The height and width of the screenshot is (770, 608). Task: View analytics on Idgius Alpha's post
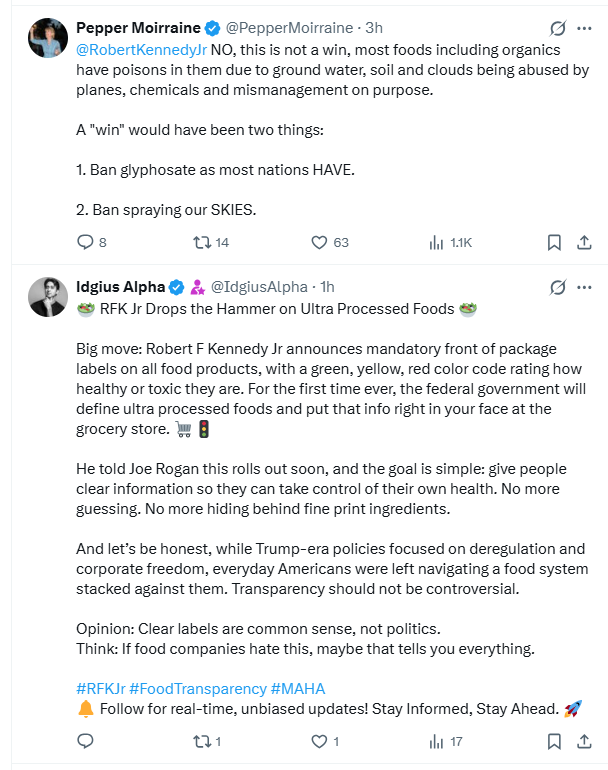click(437, 741)
